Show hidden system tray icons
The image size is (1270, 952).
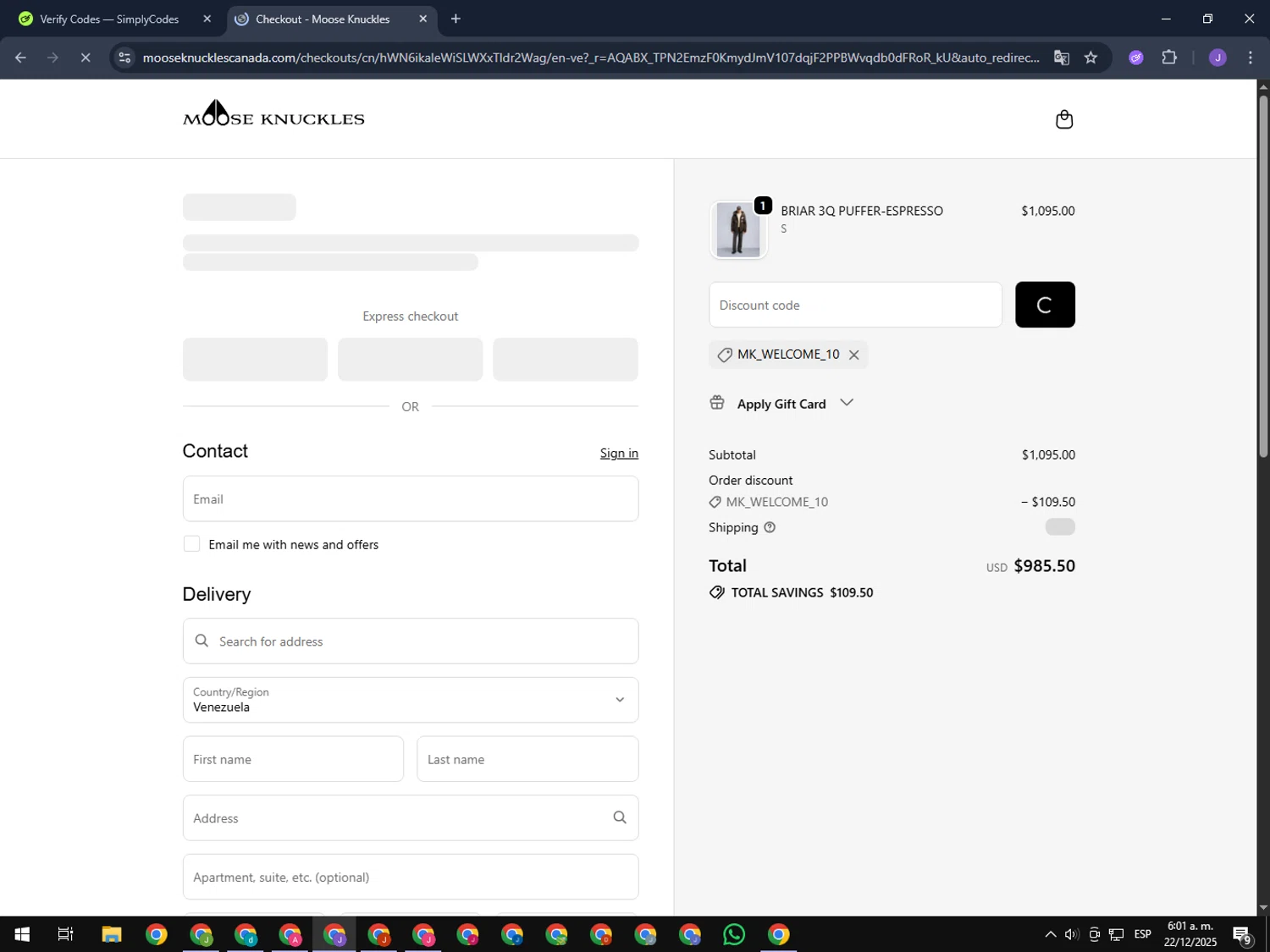(x=1050, y=934)
